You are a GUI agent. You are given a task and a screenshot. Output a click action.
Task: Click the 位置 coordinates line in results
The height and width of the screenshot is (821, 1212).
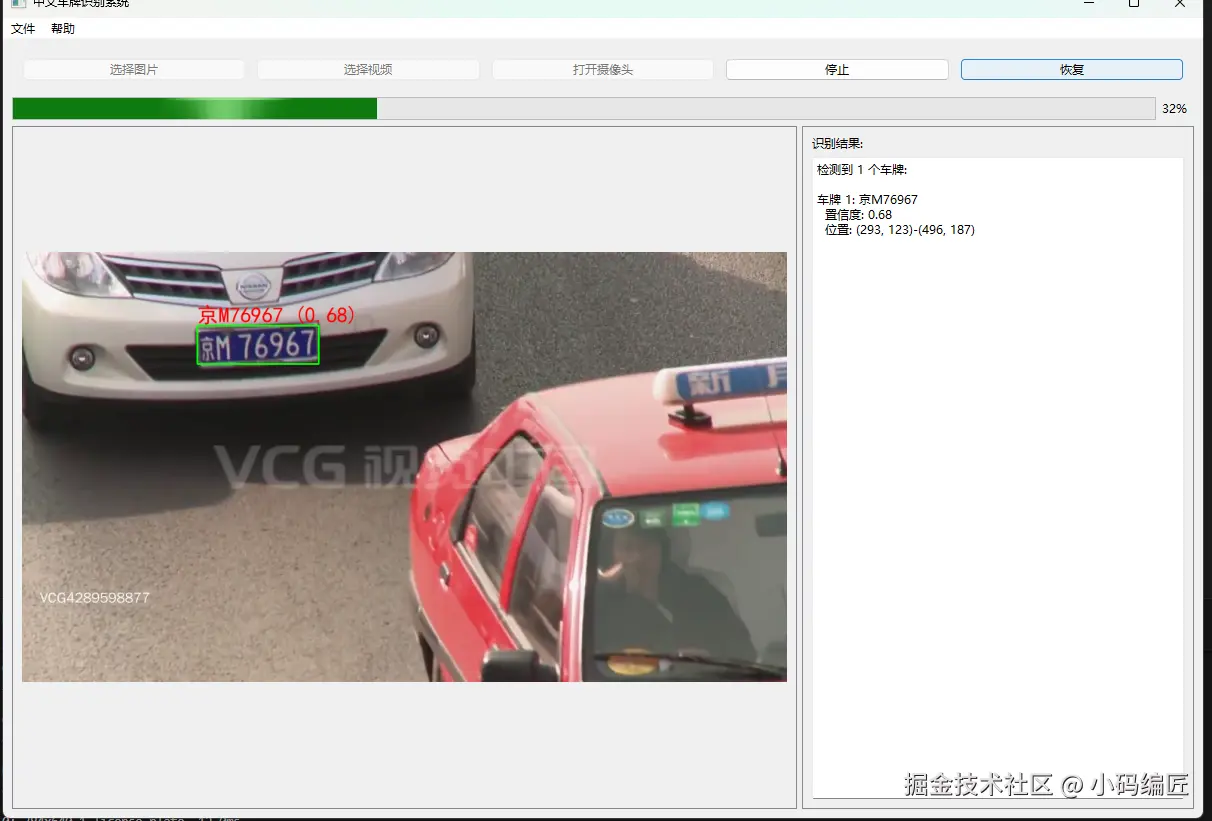pyautogui.click(x=899, y=229)
